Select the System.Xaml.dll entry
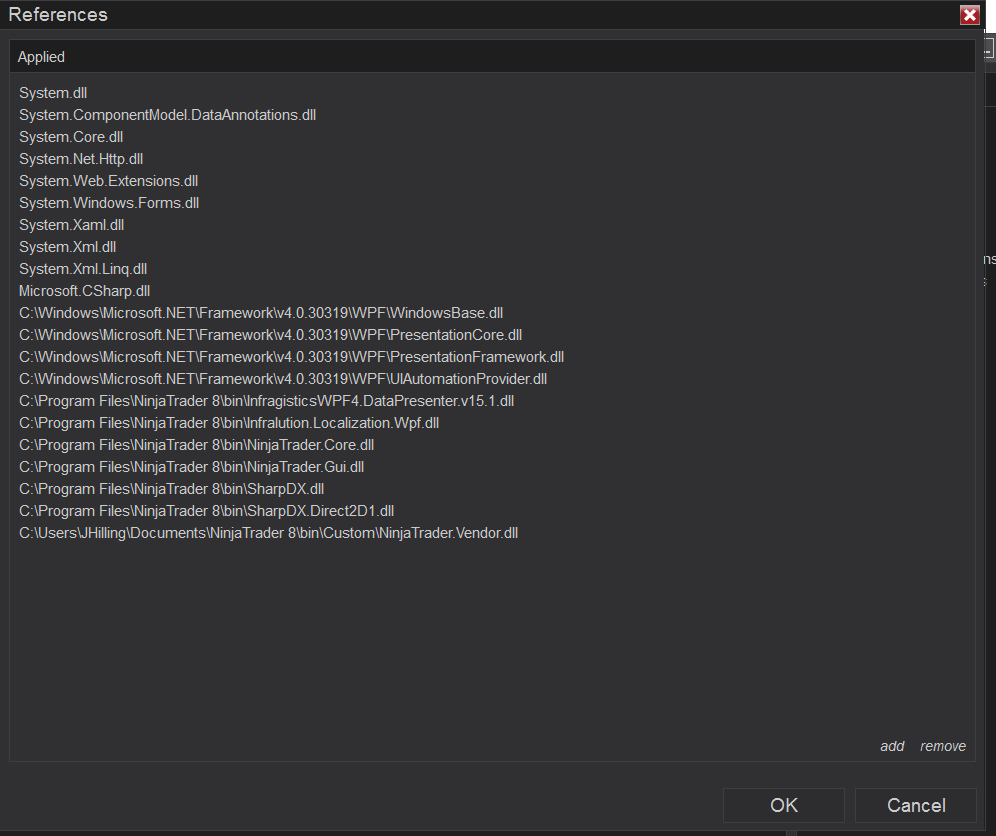The height and width of the screenshot is (836, 996). (71, 224)
